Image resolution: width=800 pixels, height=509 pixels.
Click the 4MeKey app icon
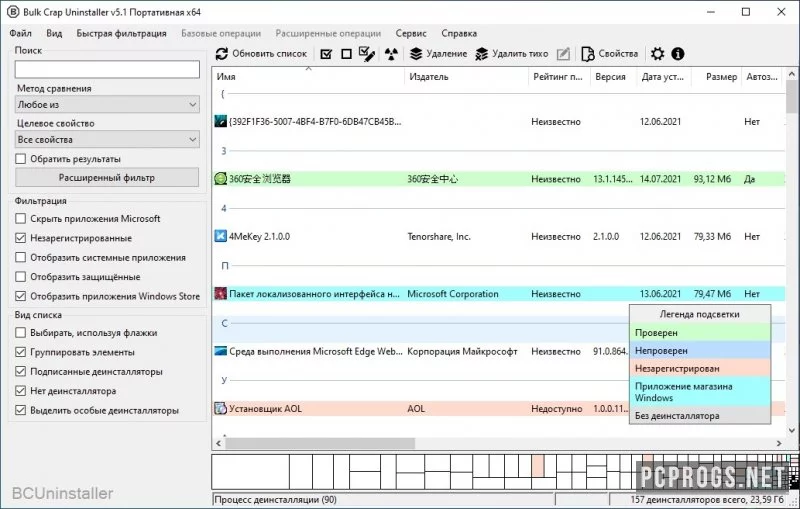[220, 236]
